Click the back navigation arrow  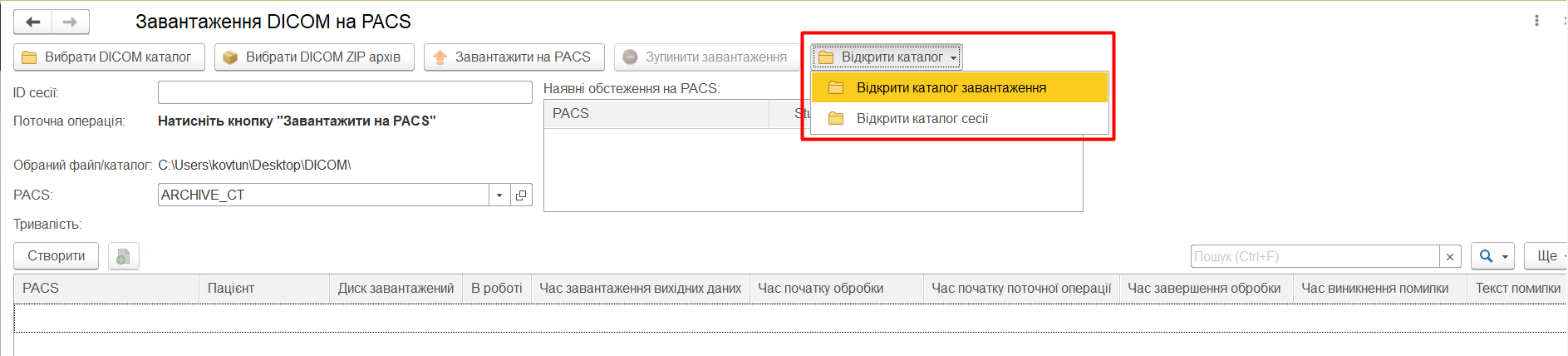[x=33, y=22]
